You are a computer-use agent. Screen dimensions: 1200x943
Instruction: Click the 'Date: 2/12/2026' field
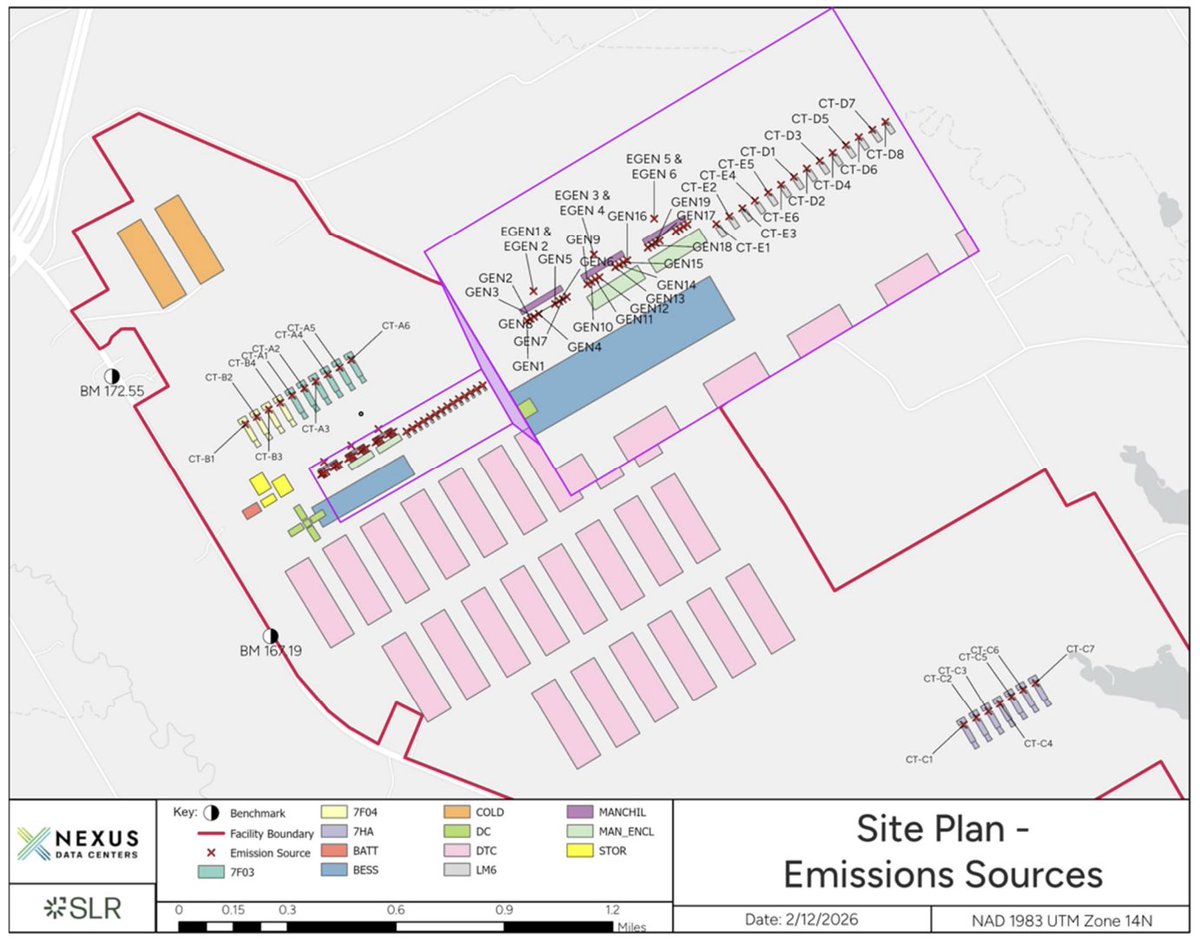pos(803,919)
